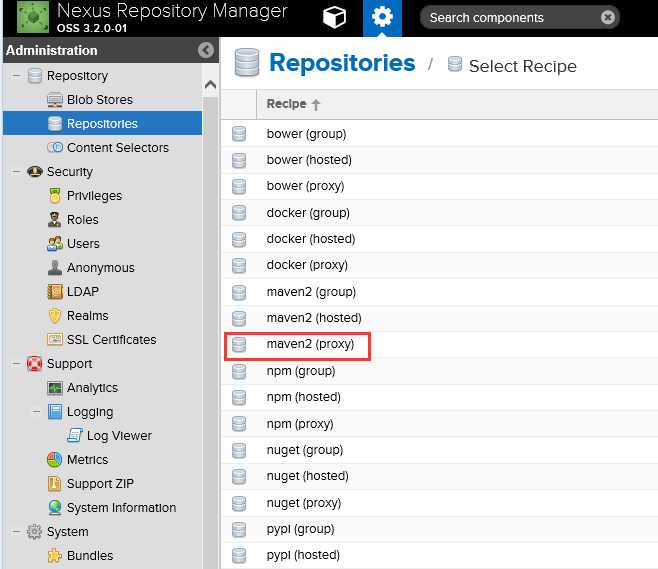The height and width of the screenshot is (569, 658).
Task: Collapse the Security tree node
Action: point(16,171)
